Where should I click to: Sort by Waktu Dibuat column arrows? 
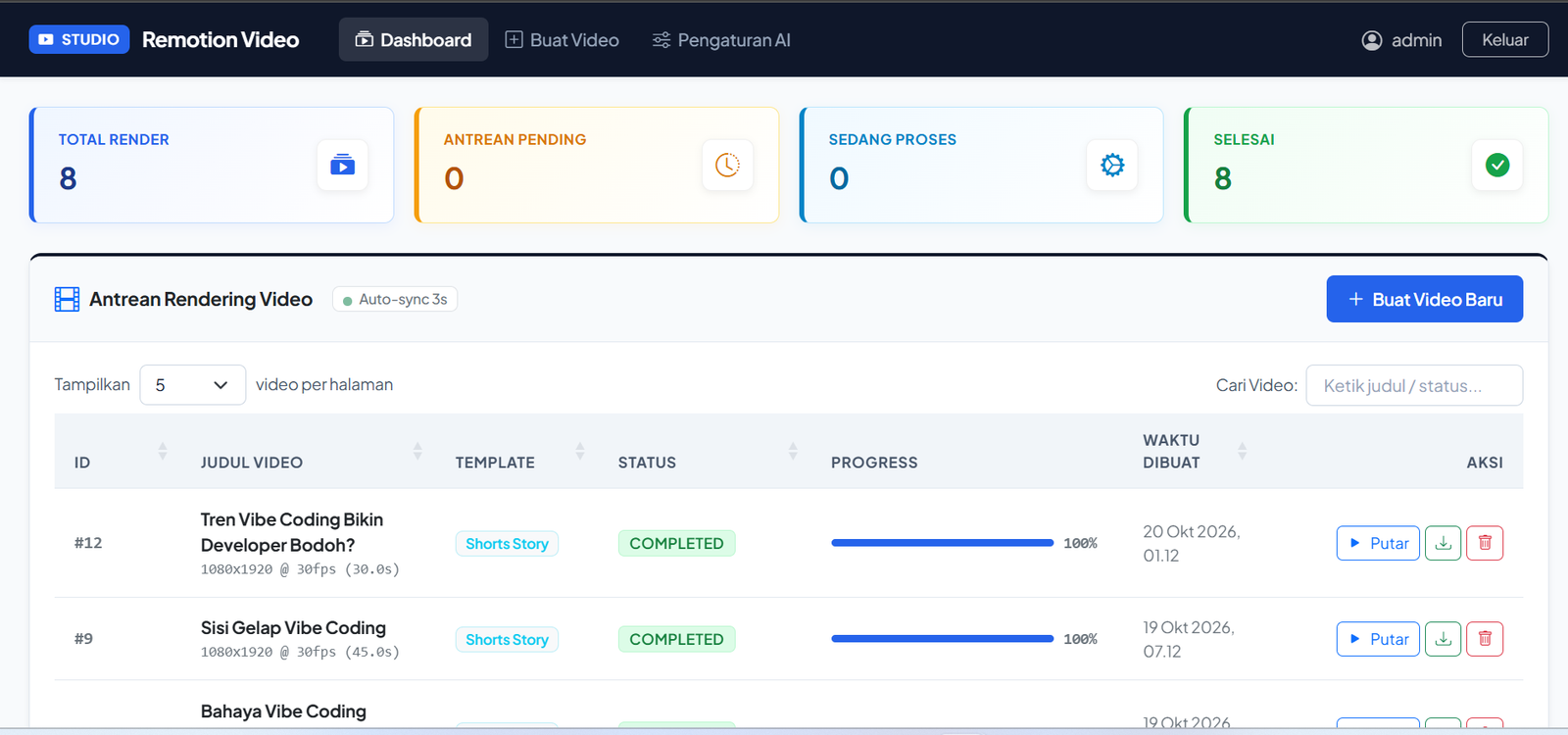point(1242,451)
